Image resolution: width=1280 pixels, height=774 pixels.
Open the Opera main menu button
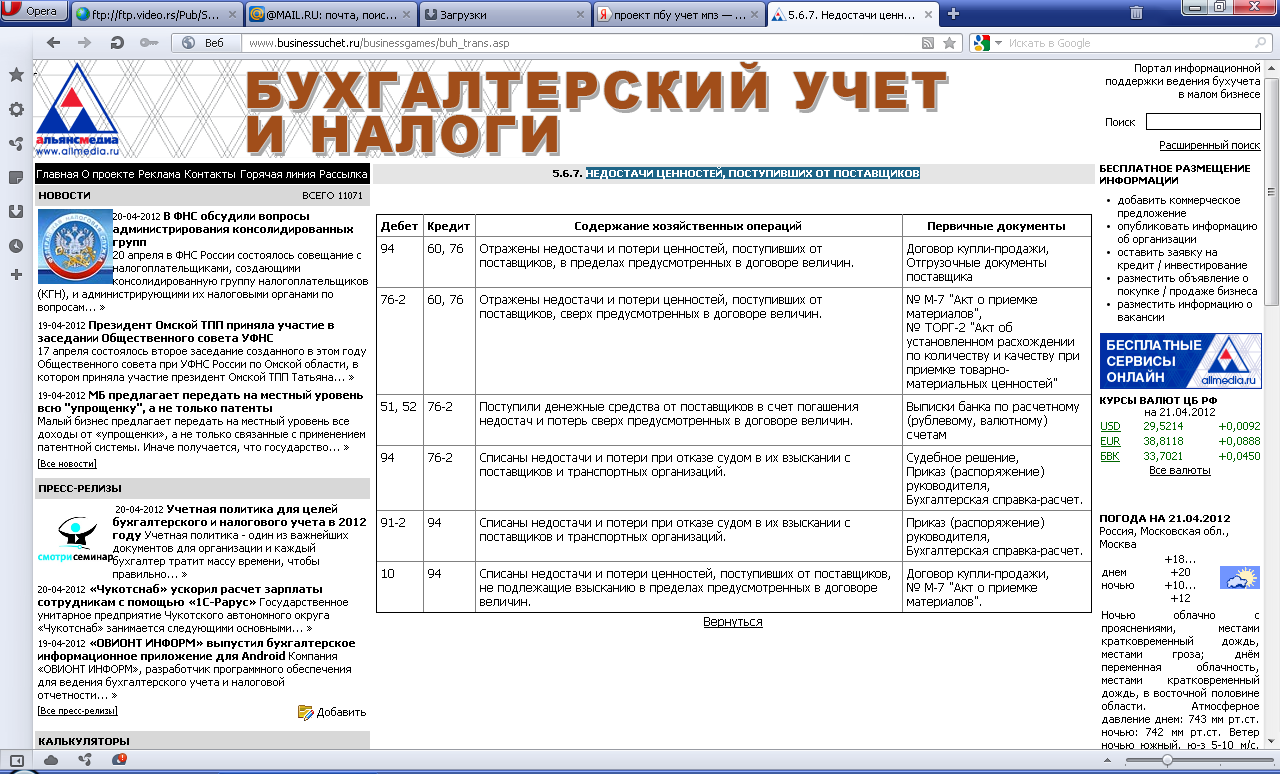(34, 12)
